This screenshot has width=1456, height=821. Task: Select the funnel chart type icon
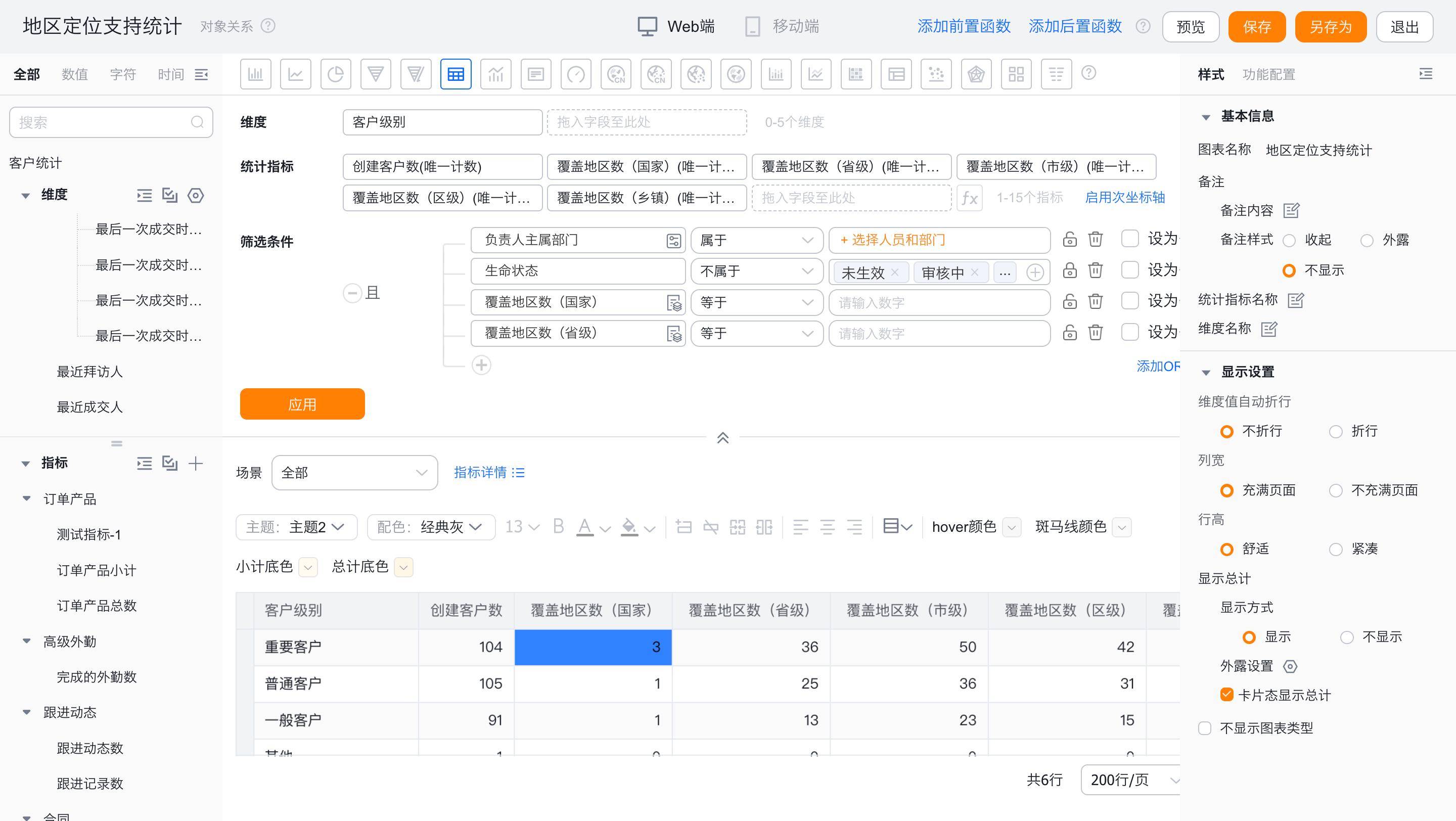click(x=376, y=74)
